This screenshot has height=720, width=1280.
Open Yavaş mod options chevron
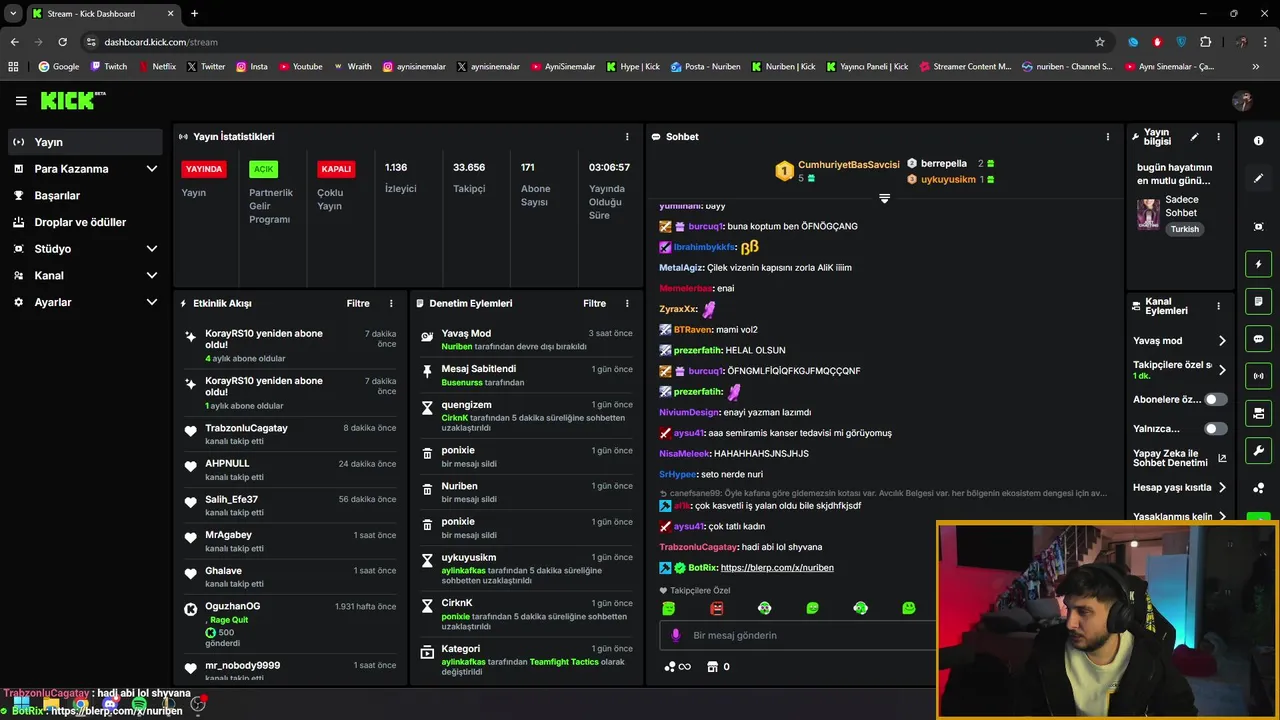1222,341
